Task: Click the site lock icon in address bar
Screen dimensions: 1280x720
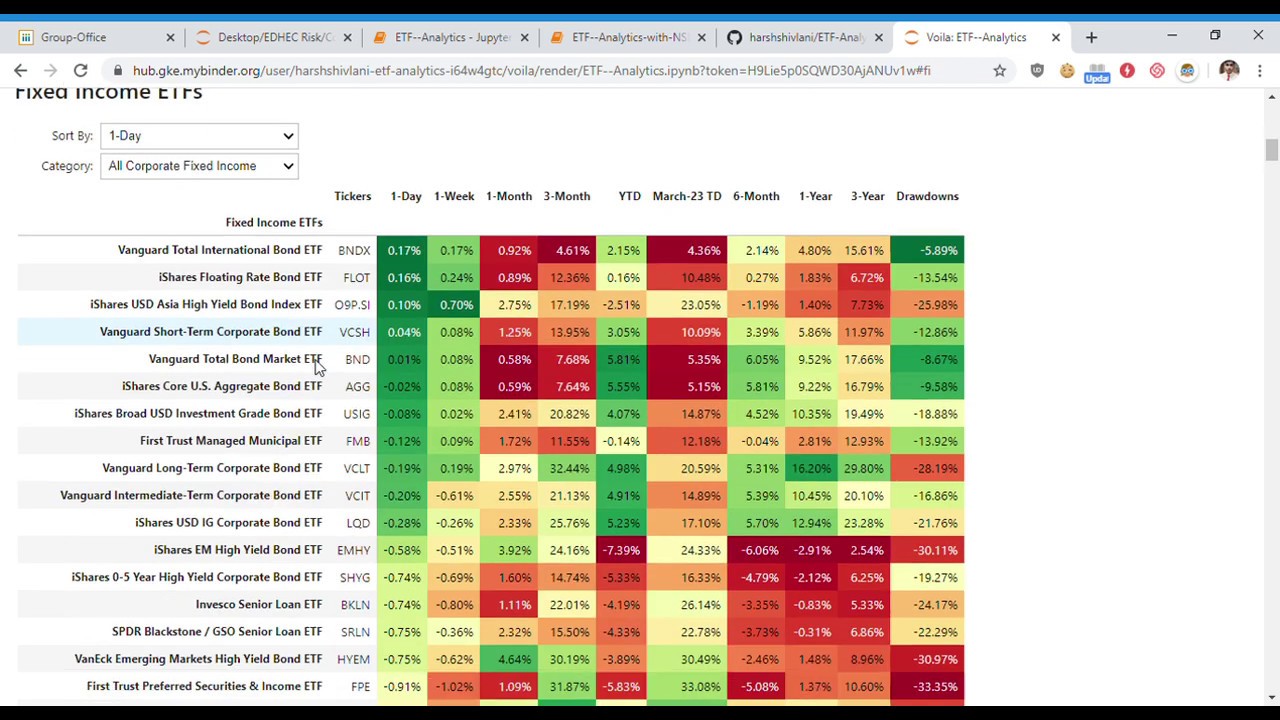Action: click(x=119, y=70)
